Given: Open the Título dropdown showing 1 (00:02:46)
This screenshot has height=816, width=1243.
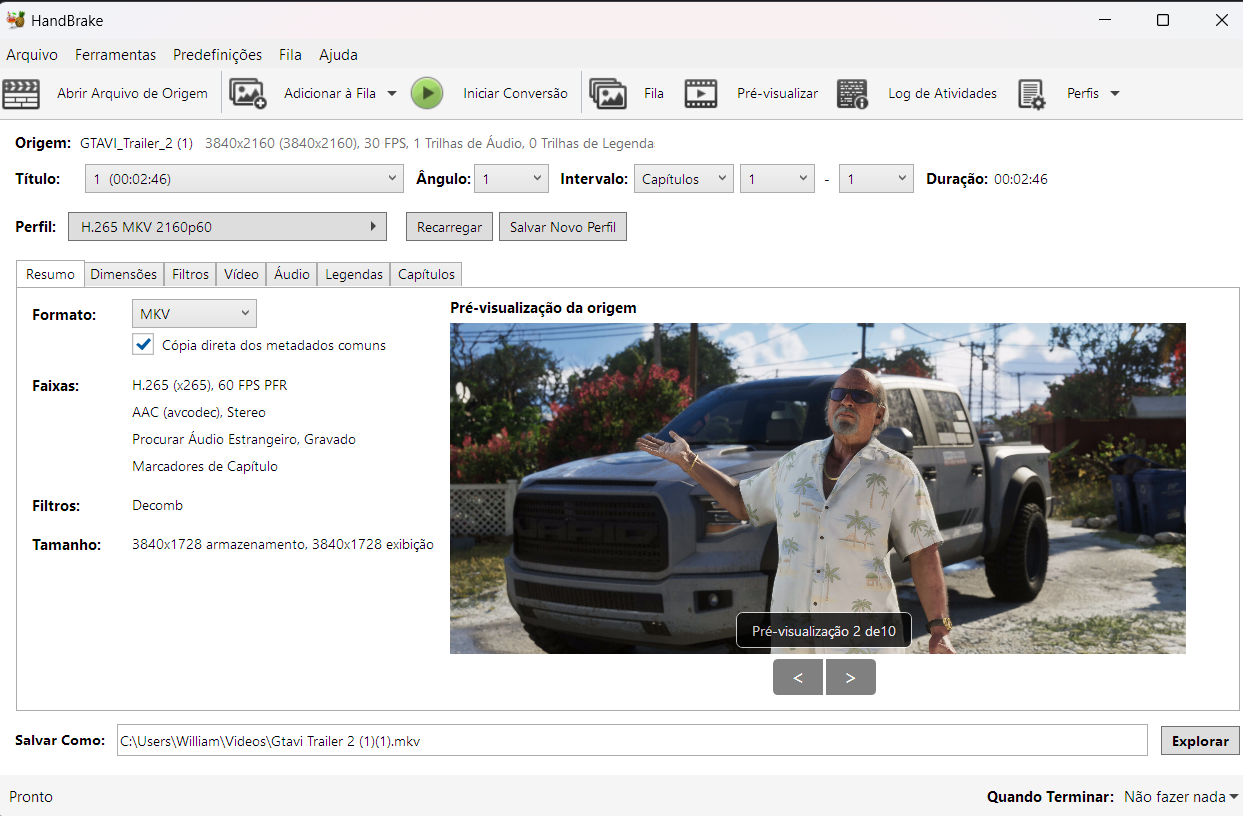Looking at the screenshot, I should pyautogui.click(x=245, y=179).
